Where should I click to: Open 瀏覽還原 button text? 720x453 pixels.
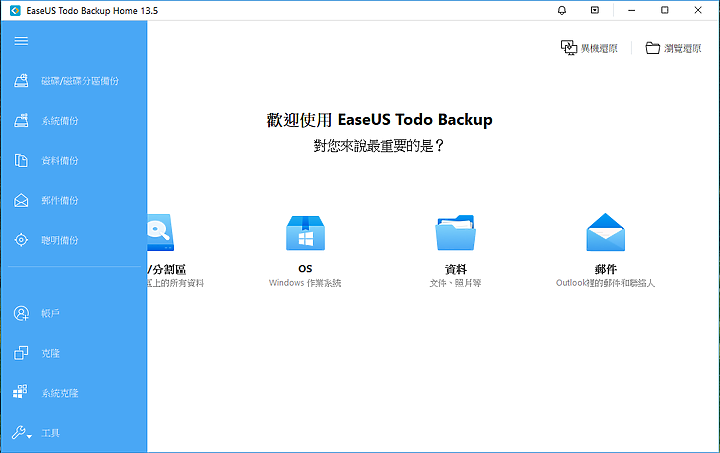click(x=682, y=48)
